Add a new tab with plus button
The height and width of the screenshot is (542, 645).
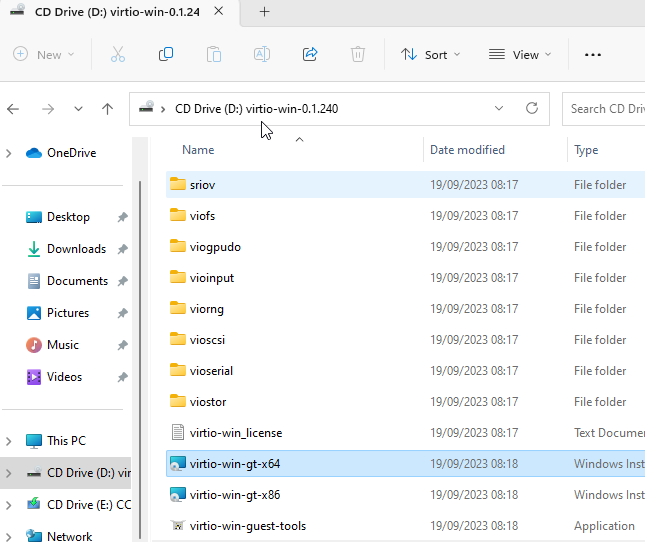click(264, 12)
